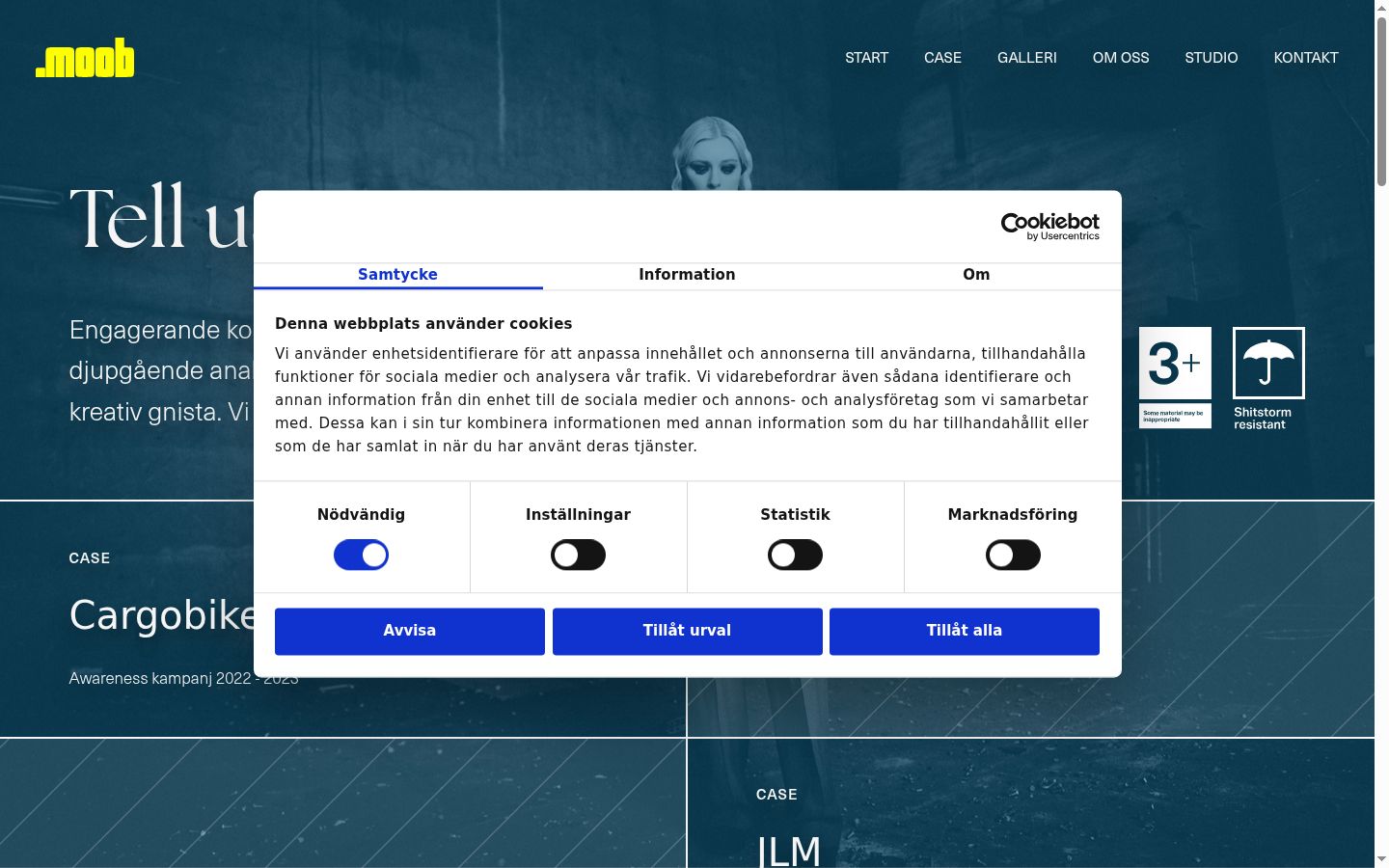Image resolution: width=1389 pixels, height=868 pixels.
Task: Open the KONTAKT page link
Action: pos(1306,58)
